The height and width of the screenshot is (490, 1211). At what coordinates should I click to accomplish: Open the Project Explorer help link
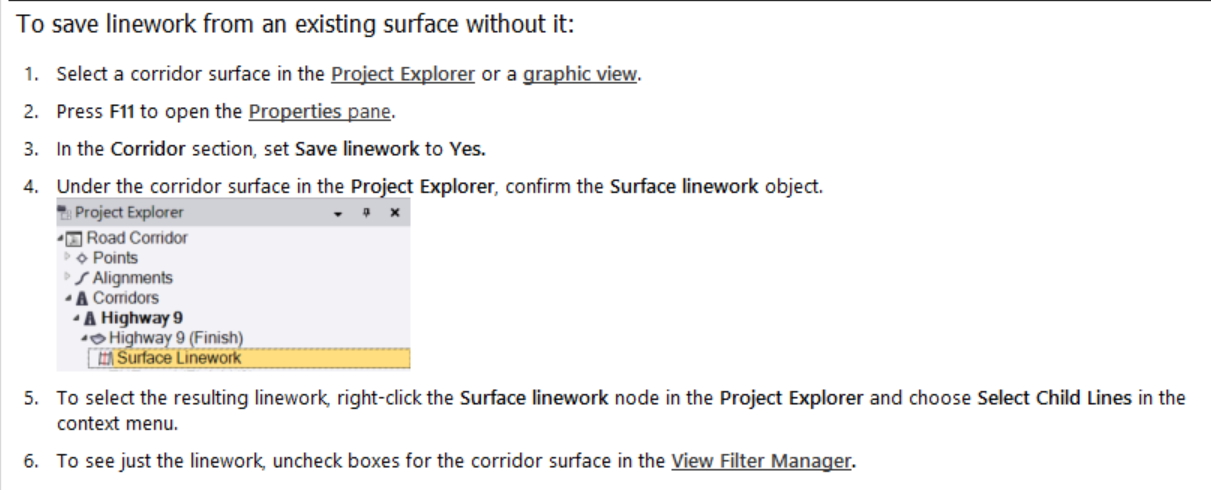point(403,74)
